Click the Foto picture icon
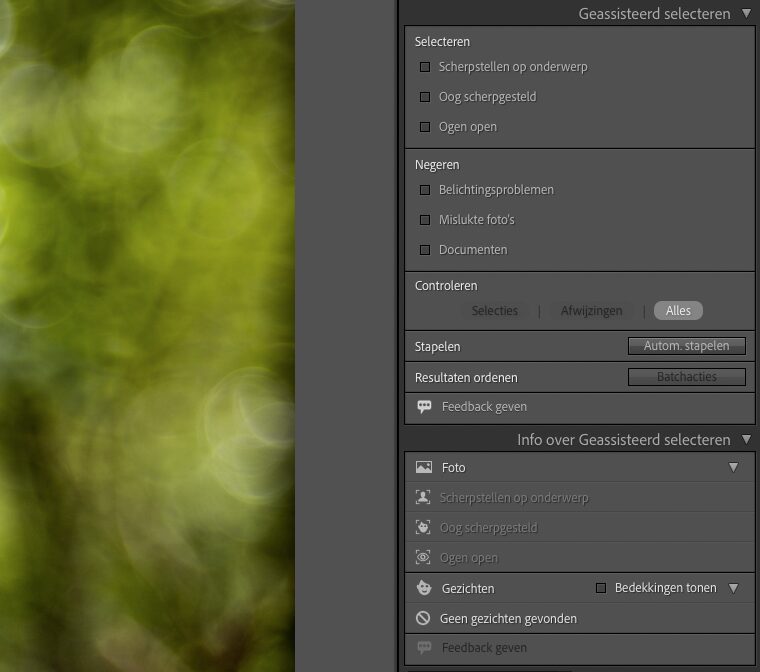The width and height of the screenshot is (760, 672). tap(424, 467)
